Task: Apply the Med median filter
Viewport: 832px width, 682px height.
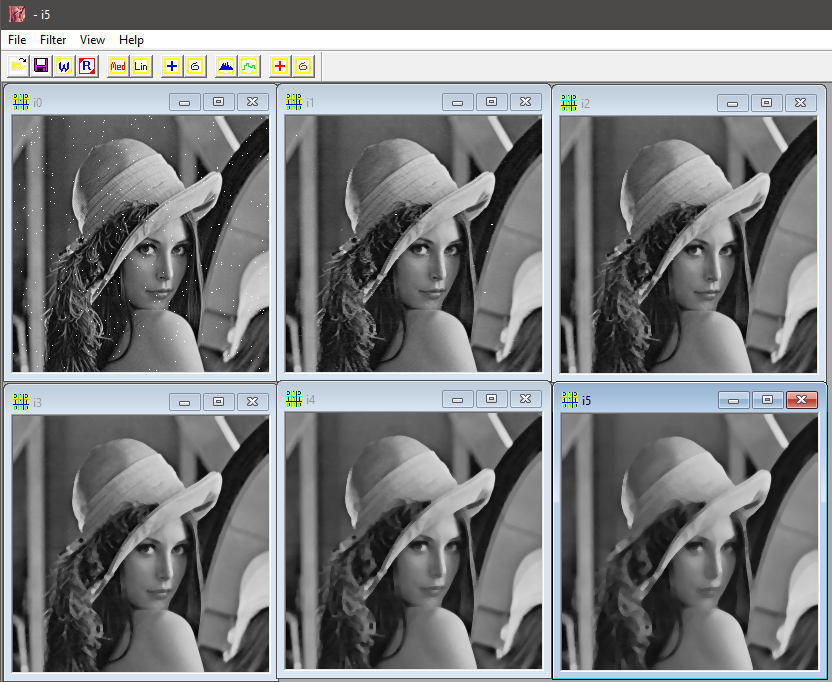Action: [118, 66]
